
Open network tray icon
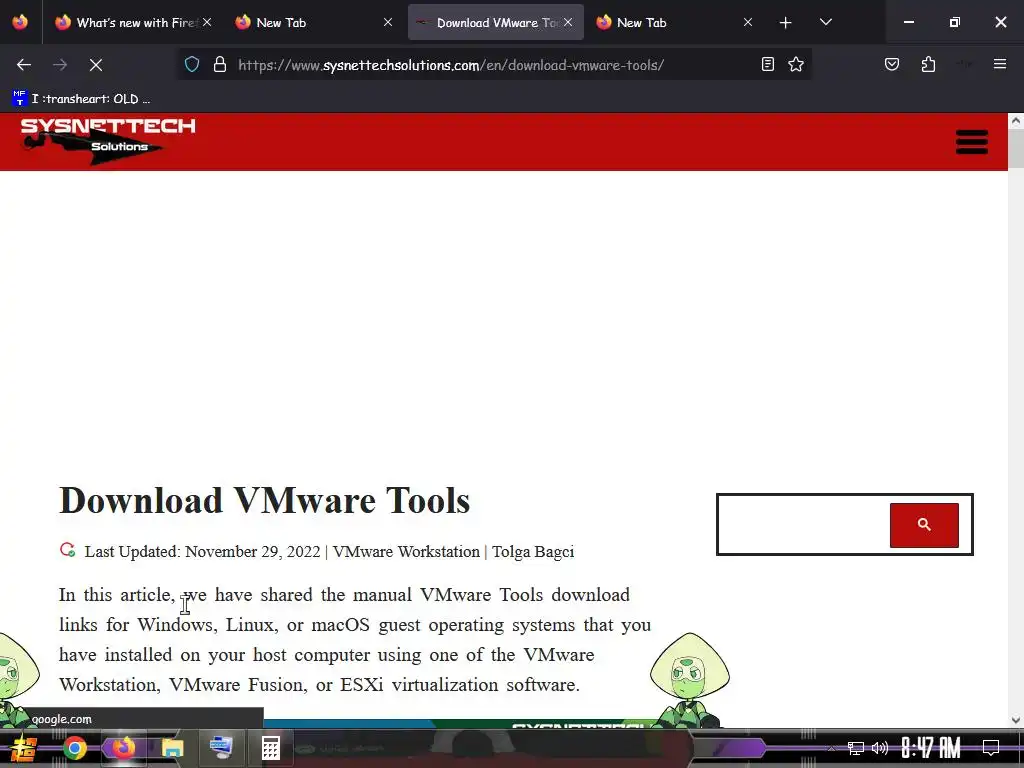click(855, 748)
